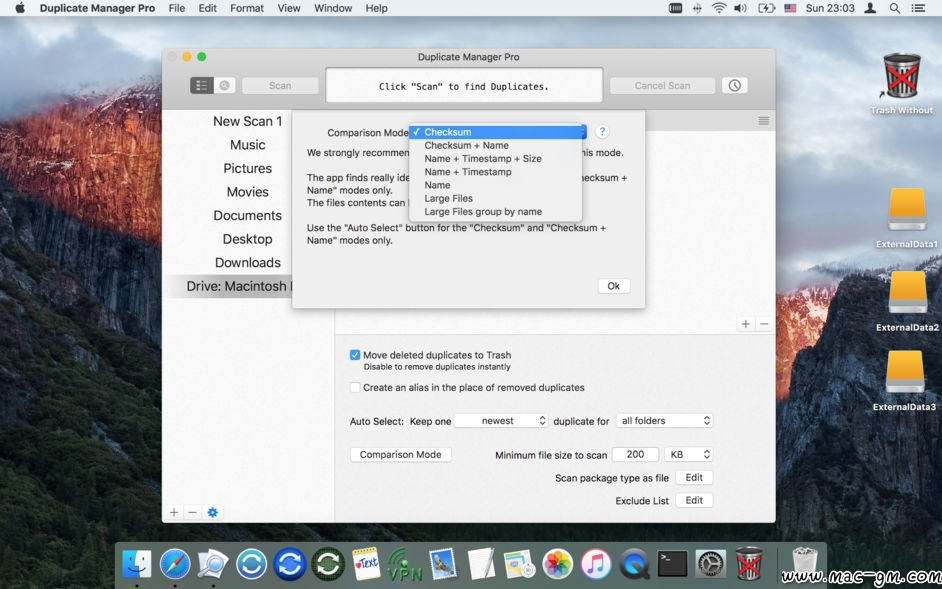942x589 pixels.
Task: Open Notification Center menu bar icon
Action: point(918,8)
